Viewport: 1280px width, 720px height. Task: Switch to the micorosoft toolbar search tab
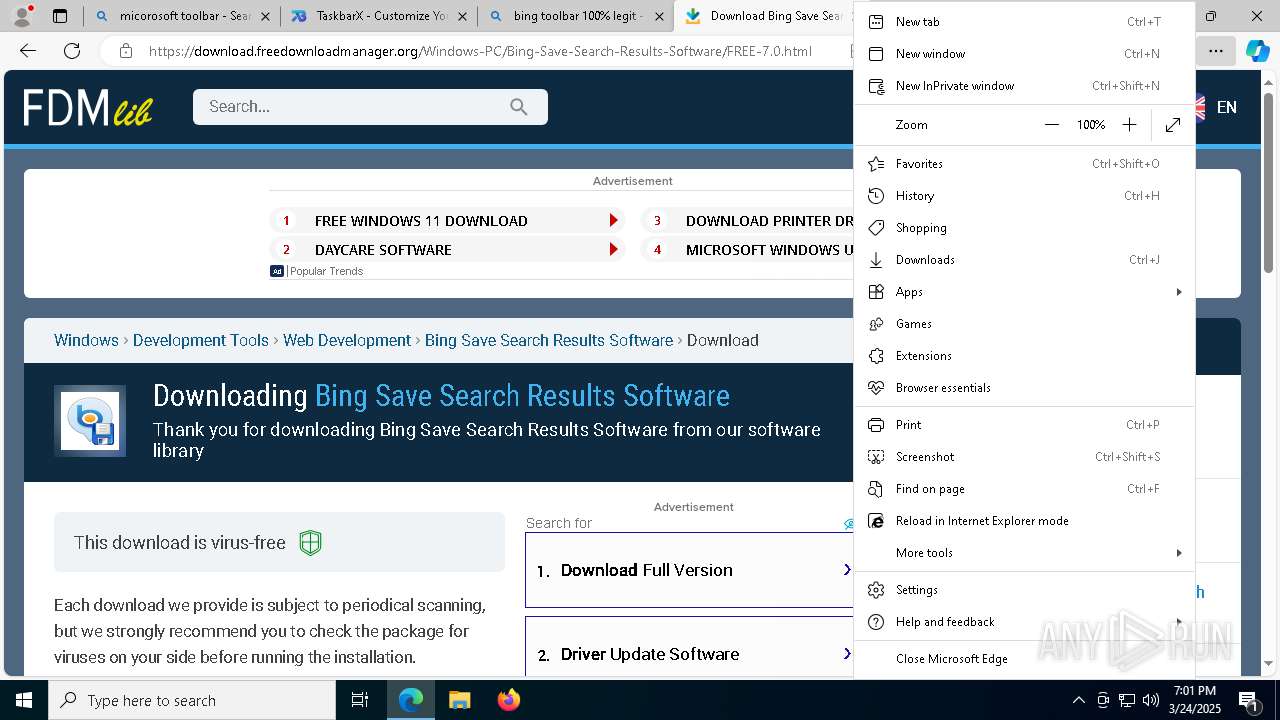184,16
